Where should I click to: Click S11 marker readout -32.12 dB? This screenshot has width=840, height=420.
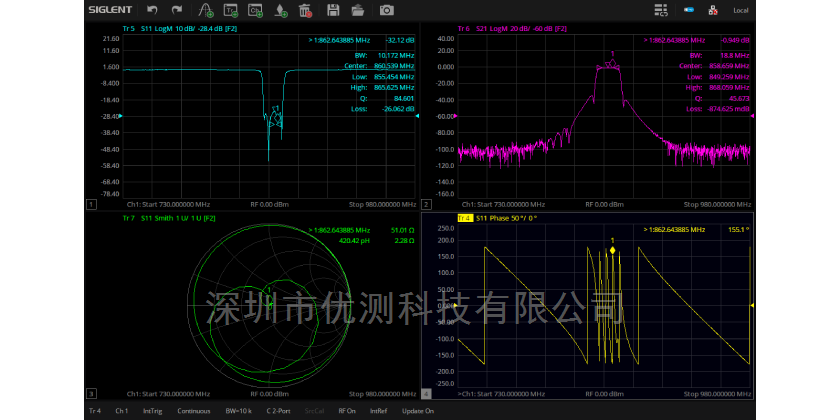(x=400, y=40)
